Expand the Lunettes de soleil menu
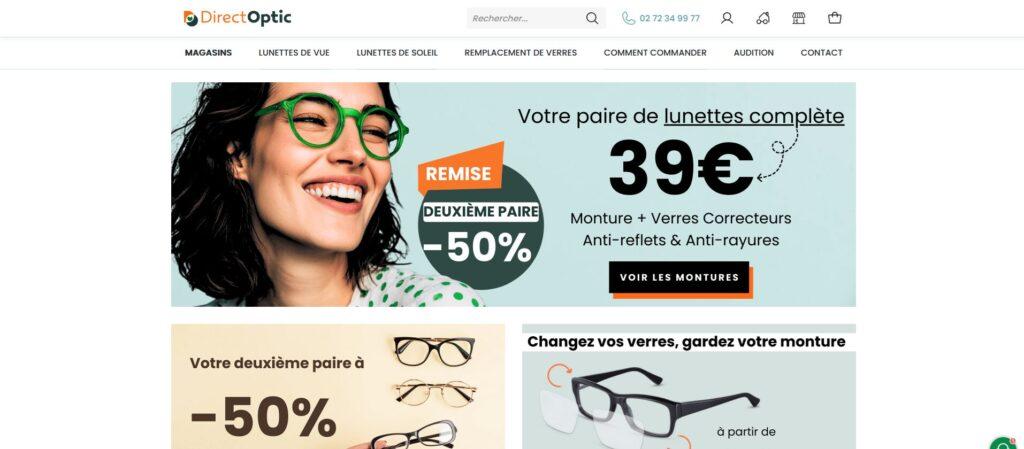Viewport: 1024px width, 449px height. (x=397, y=53)
